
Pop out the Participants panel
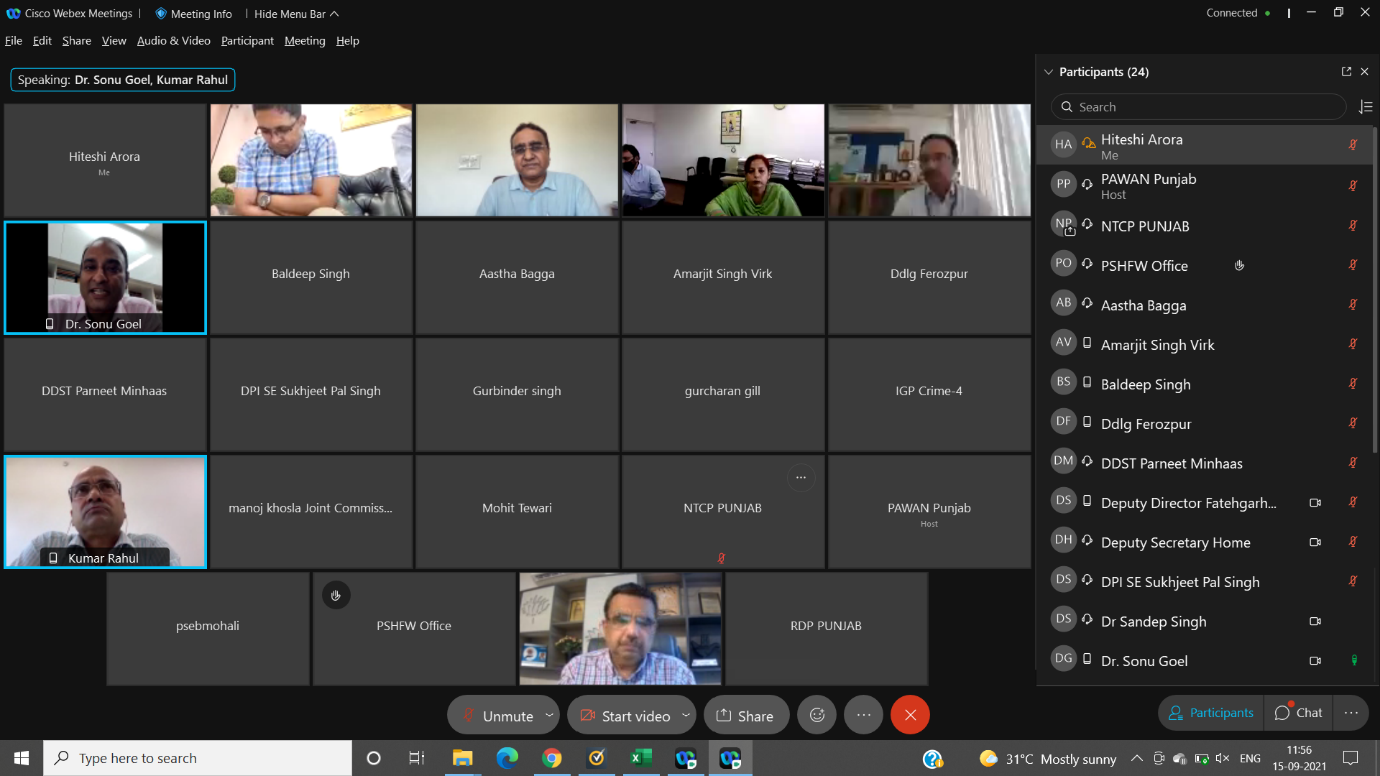(1346, 72)
